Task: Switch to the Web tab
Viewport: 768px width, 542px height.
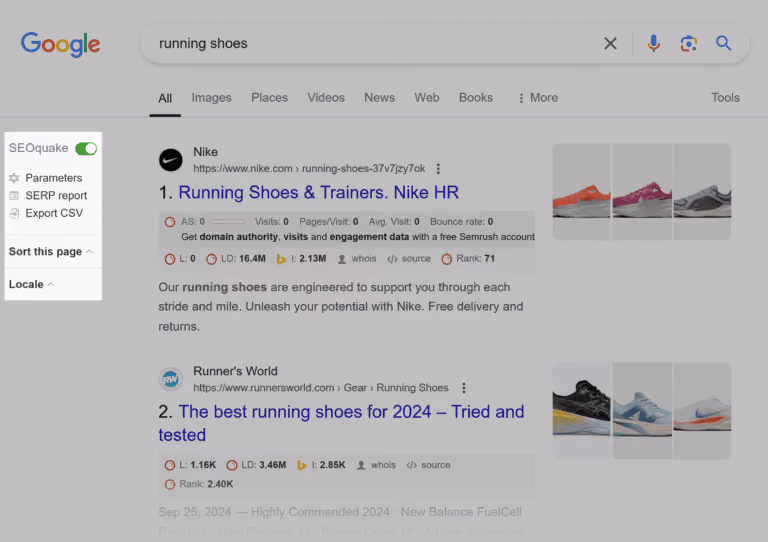Action: (427, 98)
